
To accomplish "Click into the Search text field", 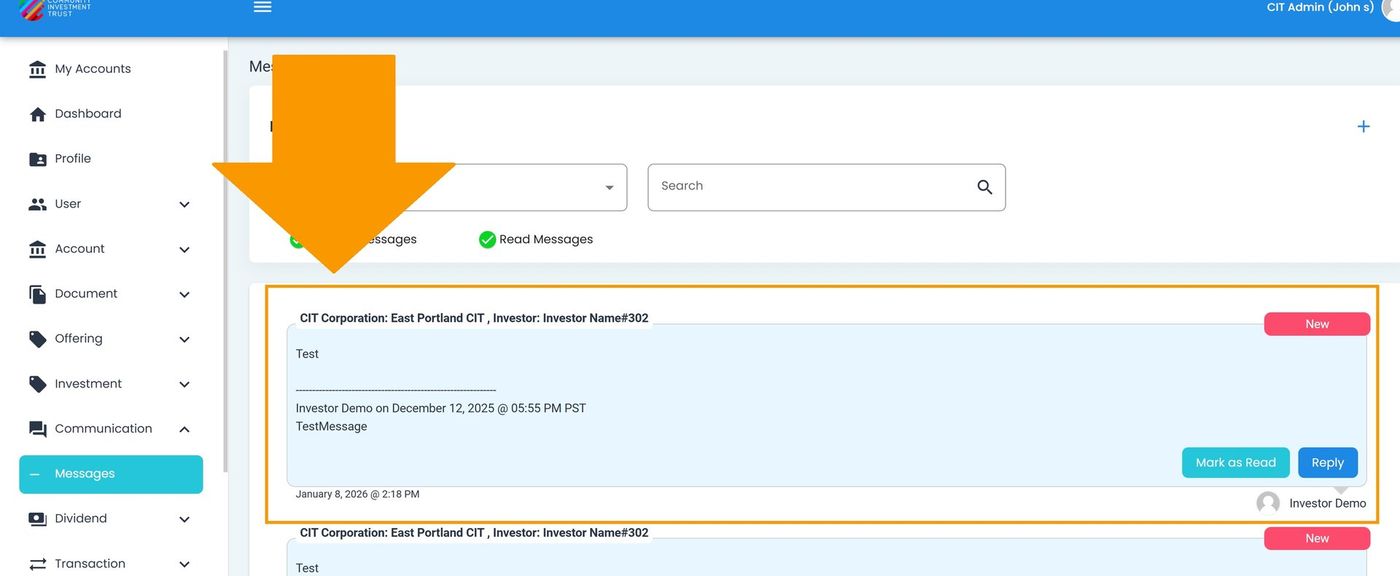I will point(810,187).
